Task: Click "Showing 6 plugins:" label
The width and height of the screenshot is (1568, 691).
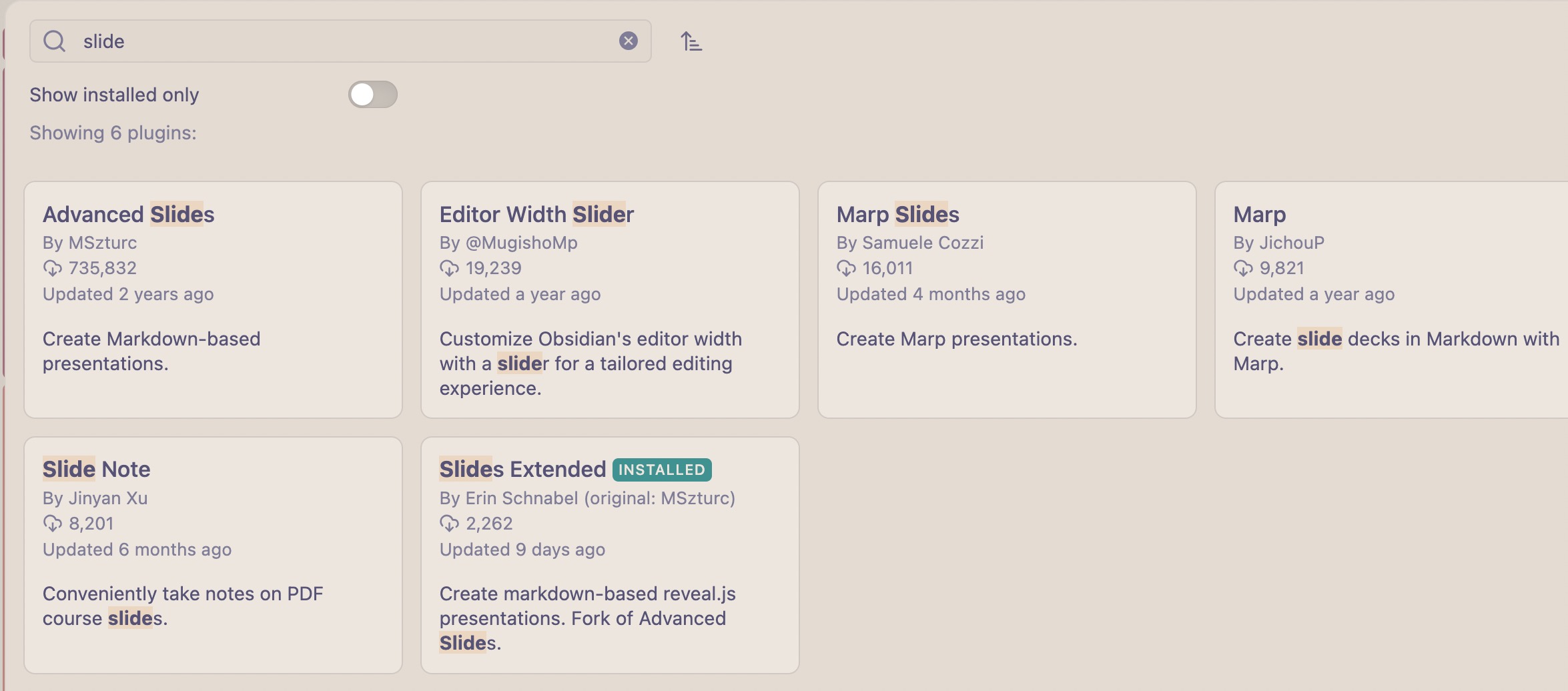Action: [113, 133]
